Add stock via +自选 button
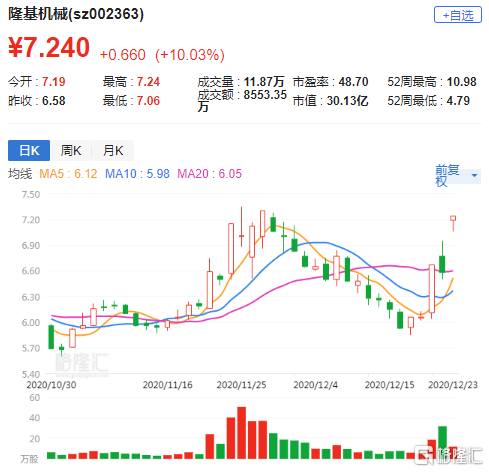Image resolution: width=489 pixels, height=472 pixels. (457, 15)
